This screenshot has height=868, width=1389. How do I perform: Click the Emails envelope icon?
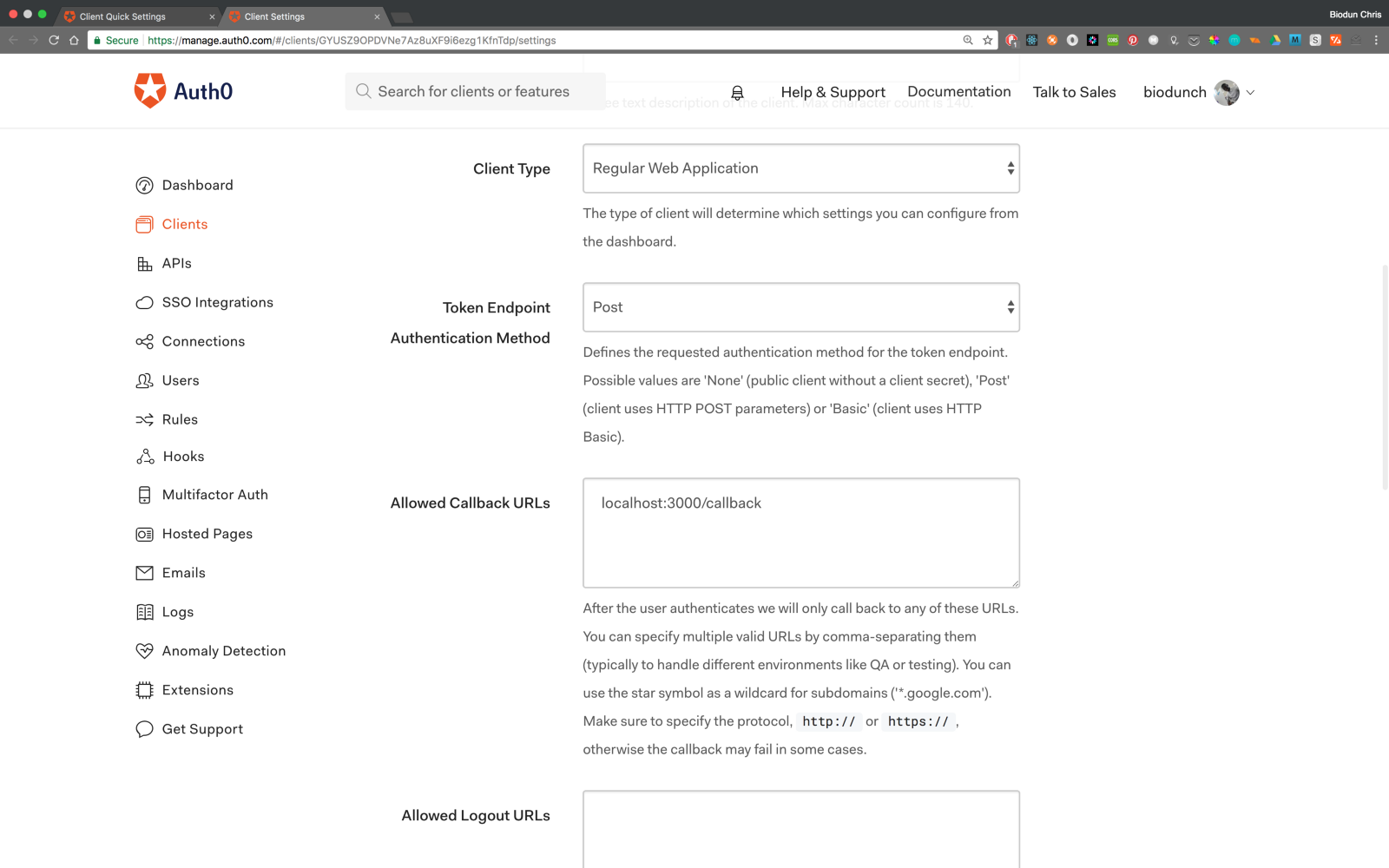point(144,573)
